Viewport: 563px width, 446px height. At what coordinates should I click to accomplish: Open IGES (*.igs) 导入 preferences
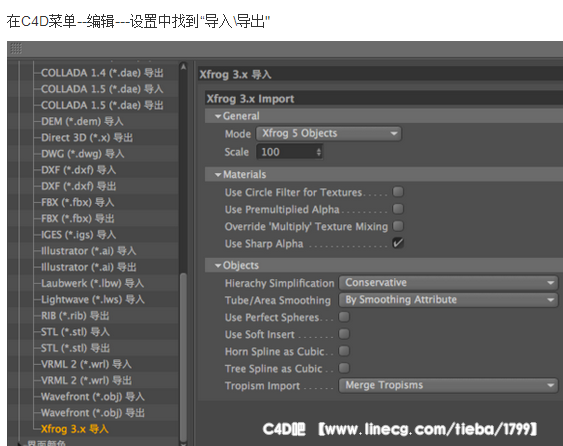click(x=78, y=235)
